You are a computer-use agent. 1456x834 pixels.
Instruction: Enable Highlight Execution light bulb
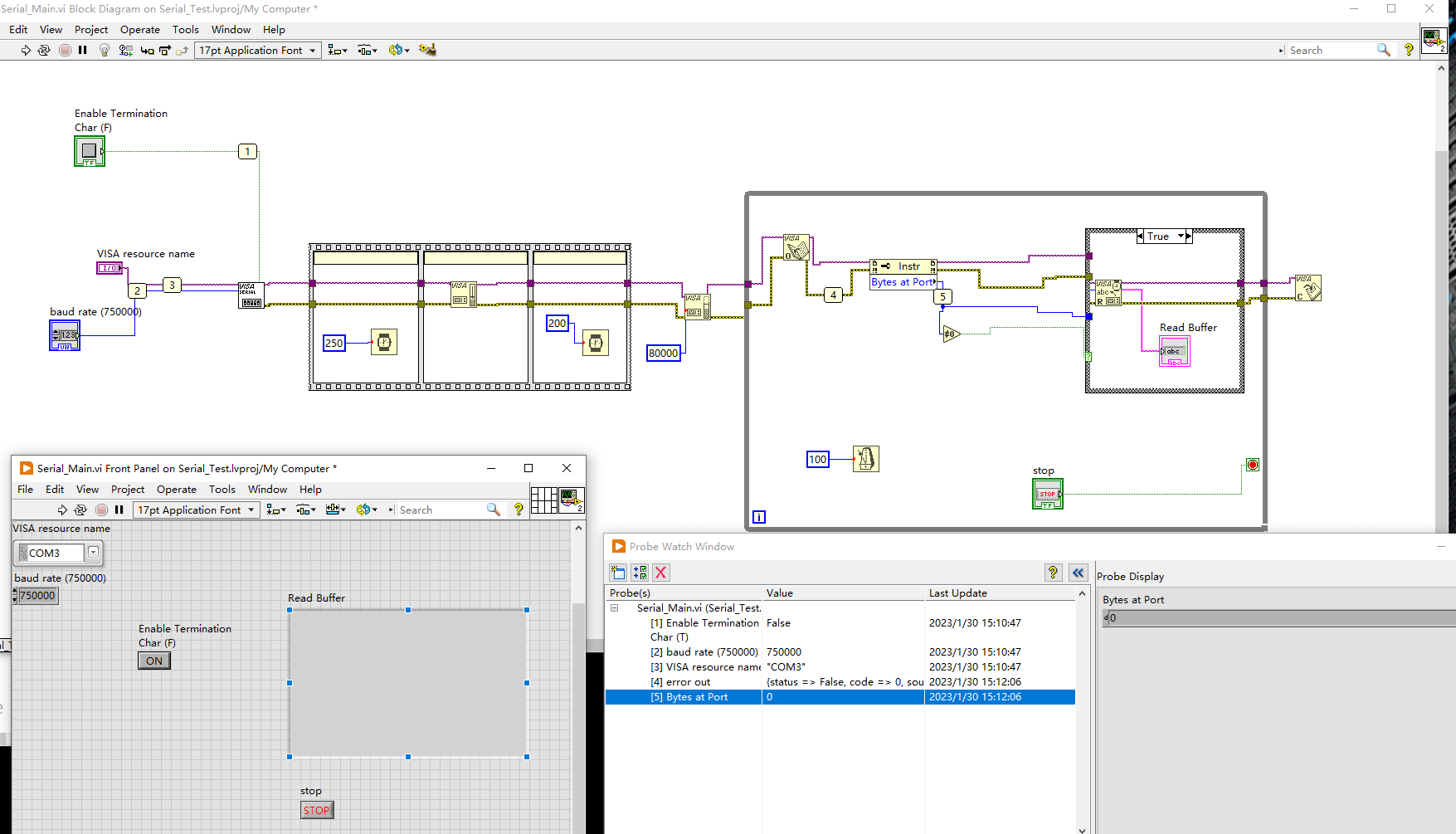click(104, 50)
